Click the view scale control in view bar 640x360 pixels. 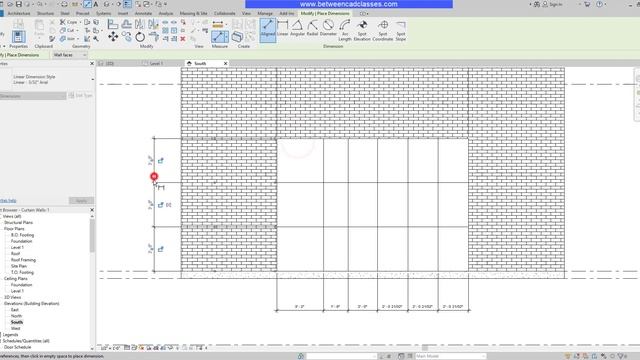pyautogui.click(x=111, y=348)
